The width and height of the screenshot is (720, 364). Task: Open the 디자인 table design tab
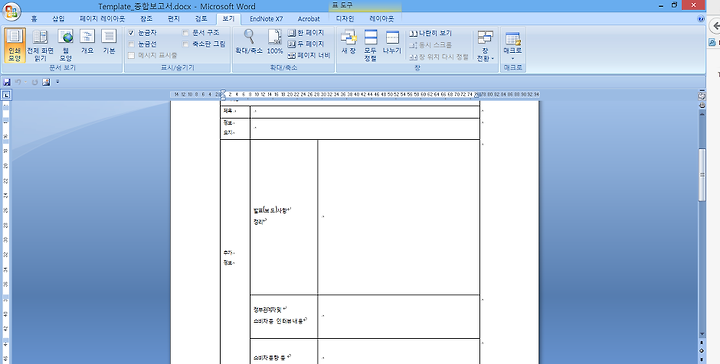(x=345, y=19)
